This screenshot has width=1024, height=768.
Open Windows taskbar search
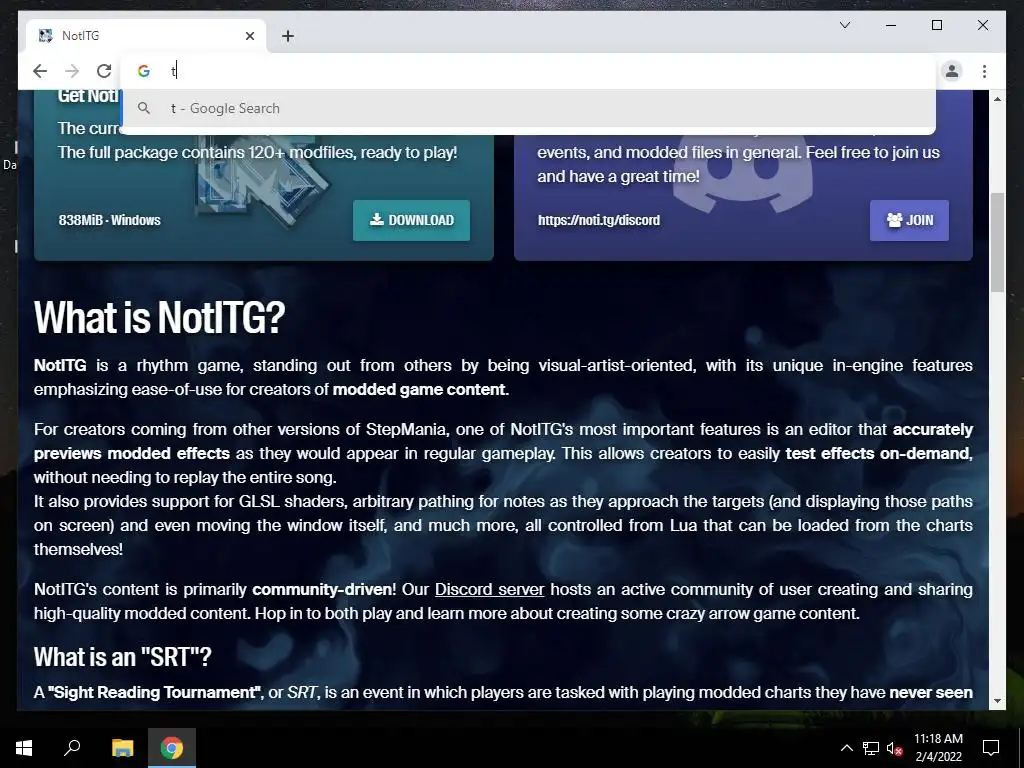point(72,748)
